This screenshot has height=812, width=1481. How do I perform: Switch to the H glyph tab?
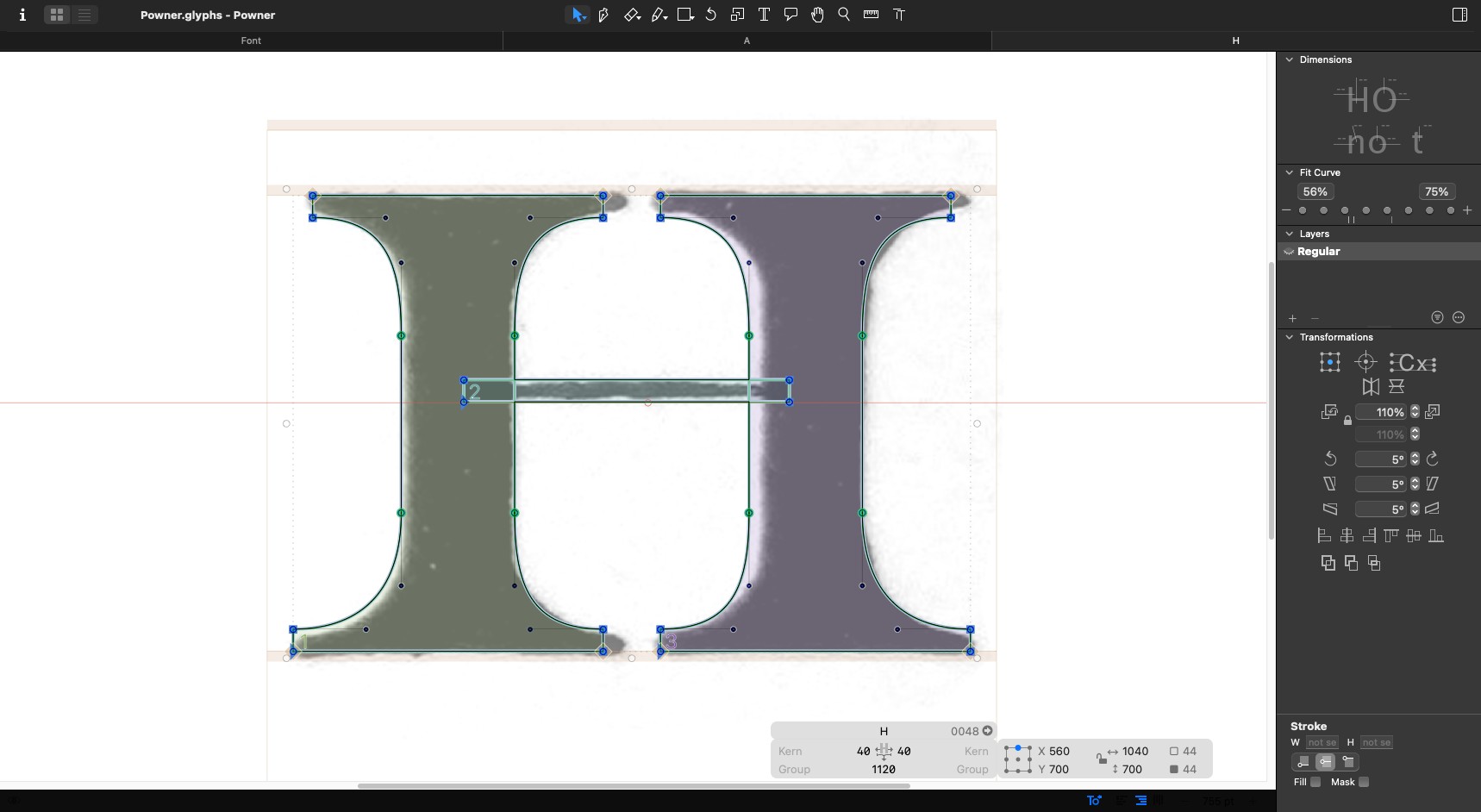(1235, 41)
